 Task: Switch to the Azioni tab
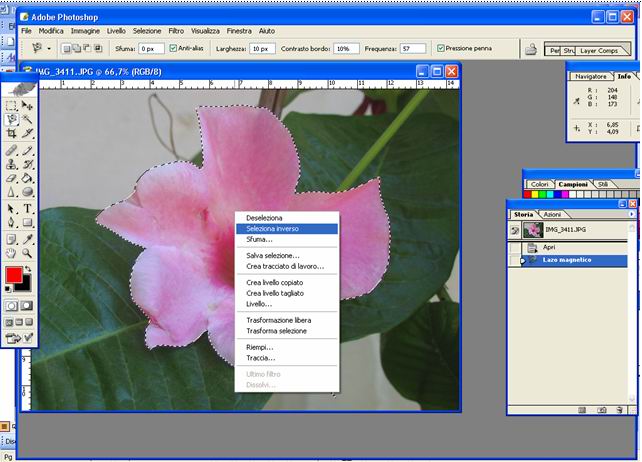[x=552, y=215]
